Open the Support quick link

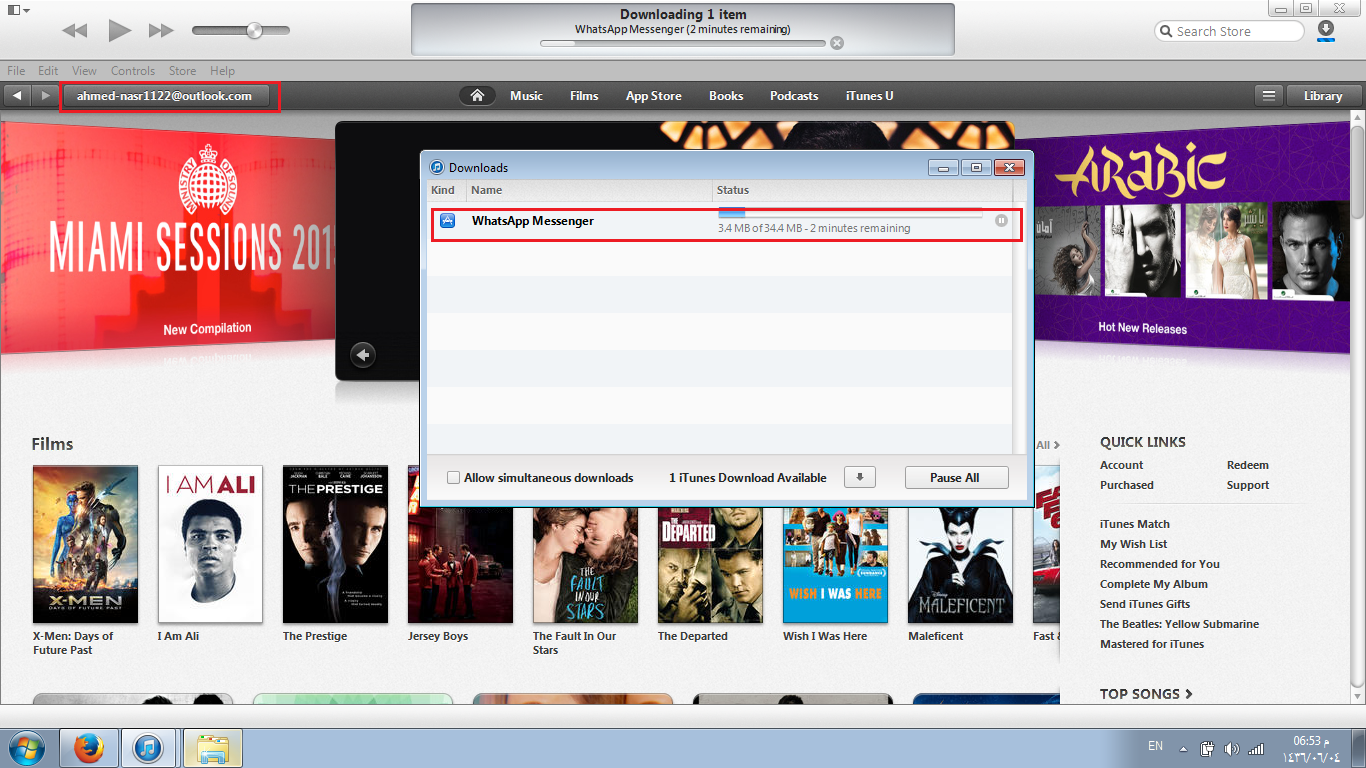pyautogui.click(x=1248, y=485)
